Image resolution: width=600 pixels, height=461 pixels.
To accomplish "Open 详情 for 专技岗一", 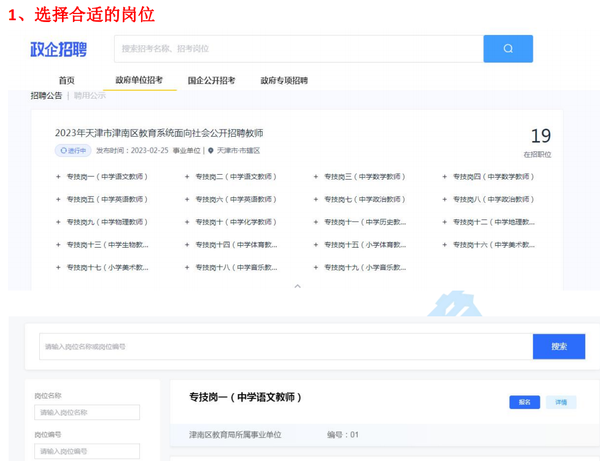I will point(561,402).
